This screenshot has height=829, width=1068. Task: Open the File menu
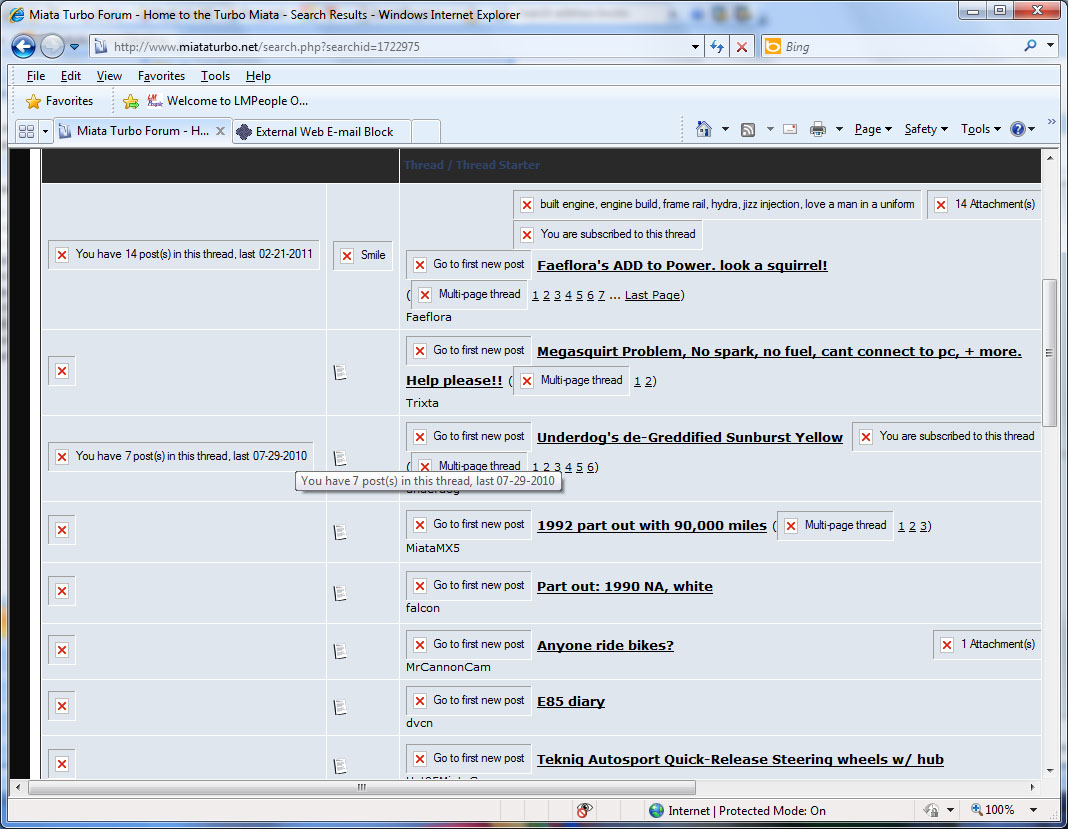[35, 76]
